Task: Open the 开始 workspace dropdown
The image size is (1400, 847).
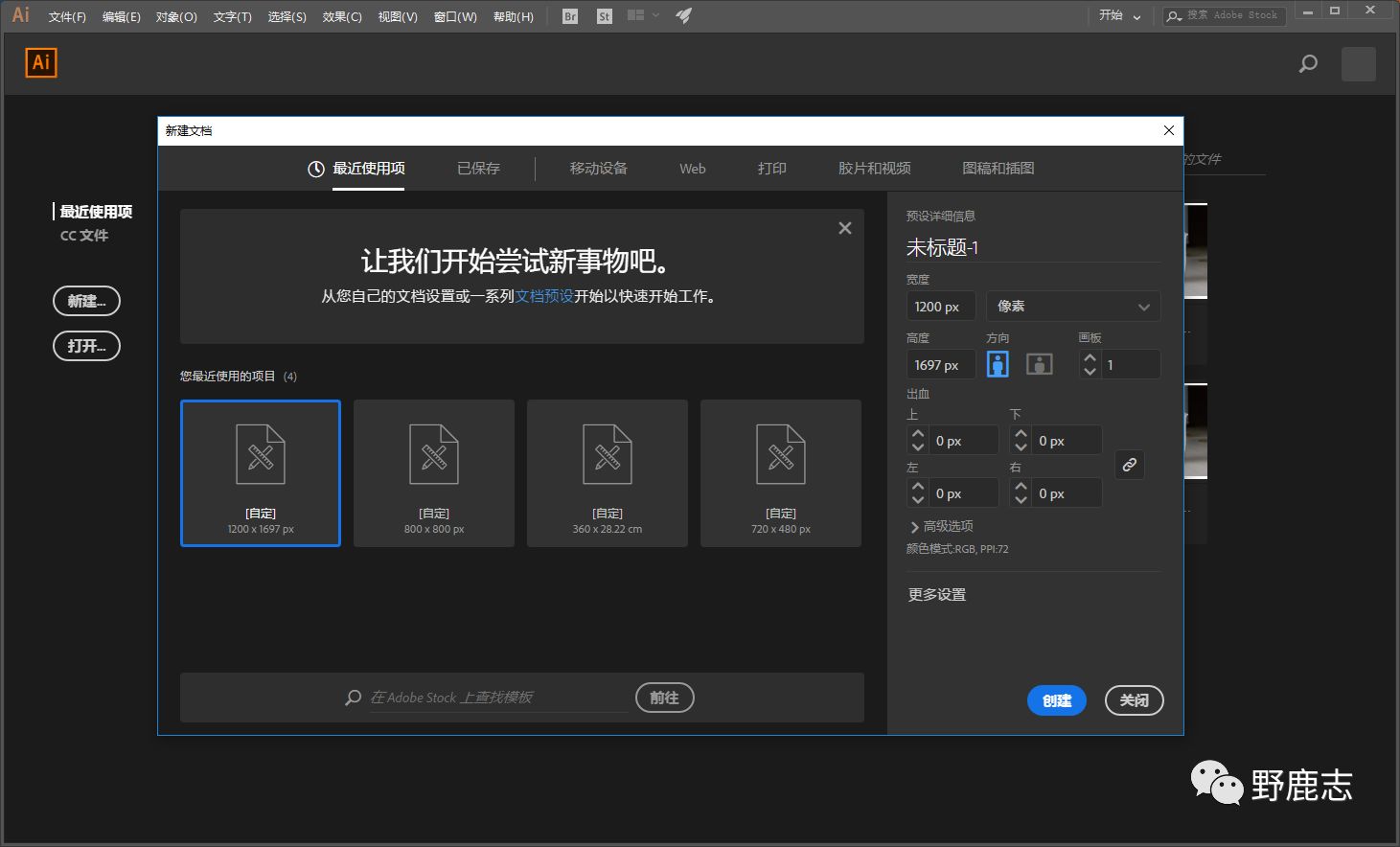Action: [x=1119, y=16]
